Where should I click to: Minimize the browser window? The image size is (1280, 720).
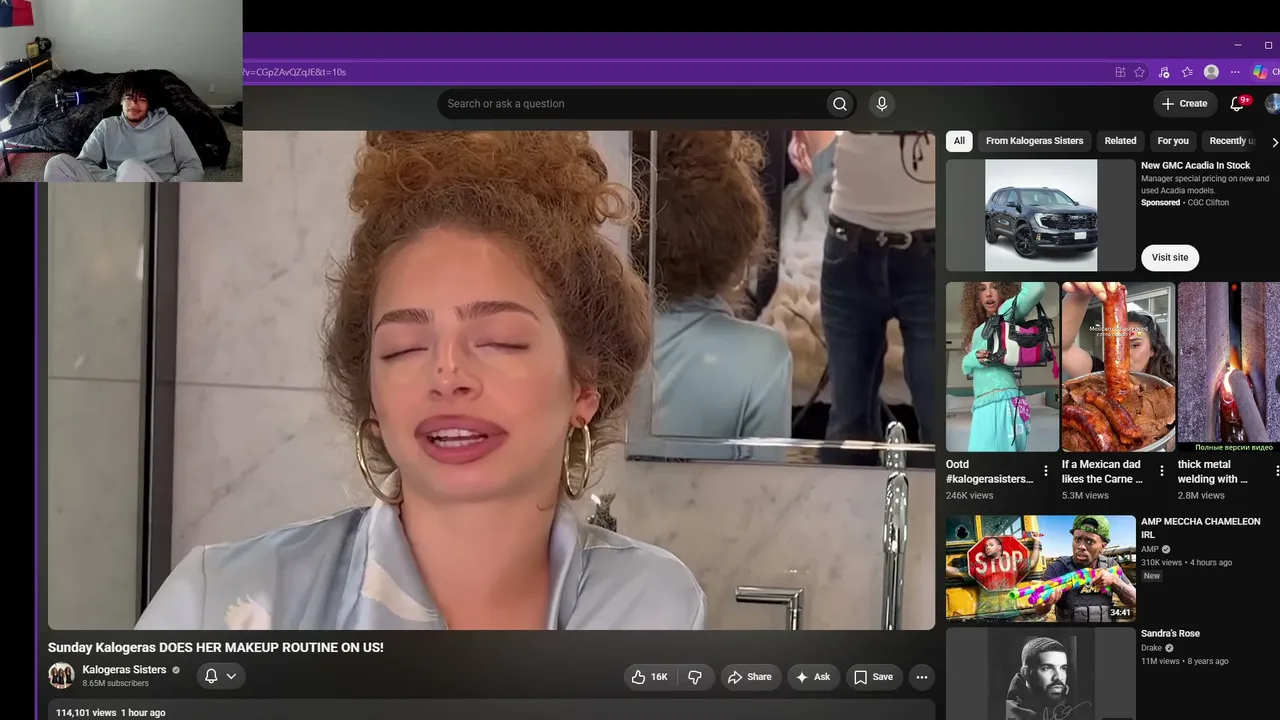pos(1238,45)
